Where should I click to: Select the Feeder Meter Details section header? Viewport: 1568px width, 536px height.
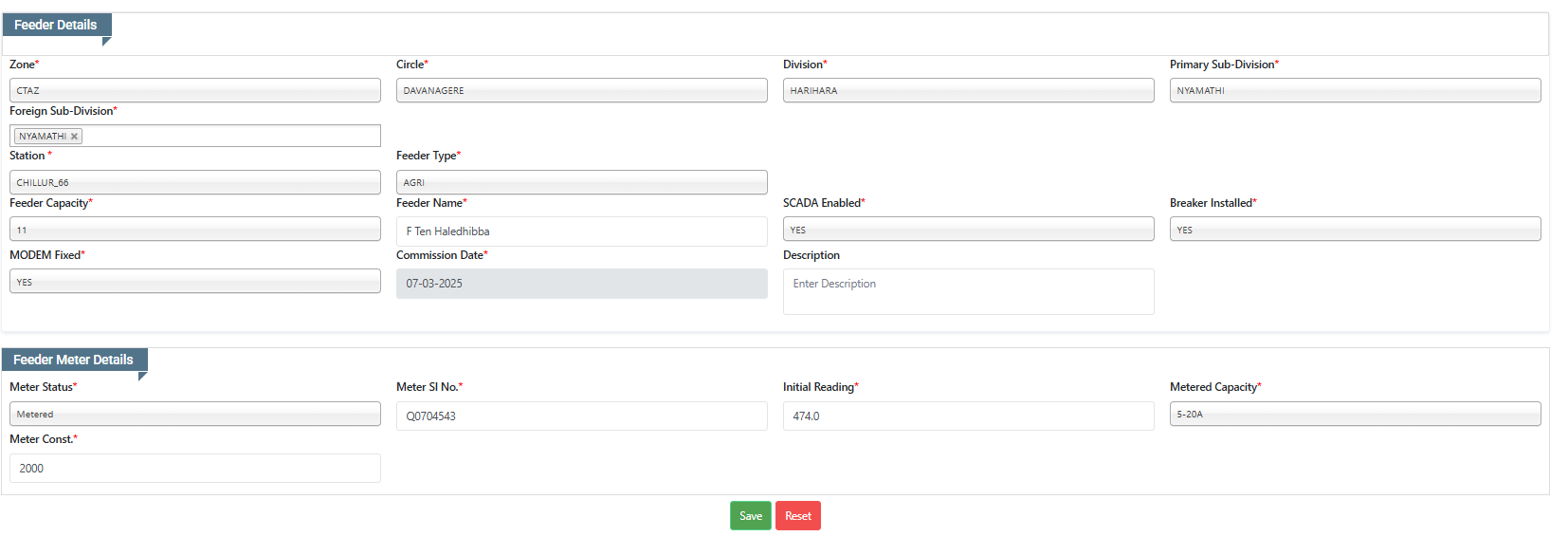[x=74, y=360]
